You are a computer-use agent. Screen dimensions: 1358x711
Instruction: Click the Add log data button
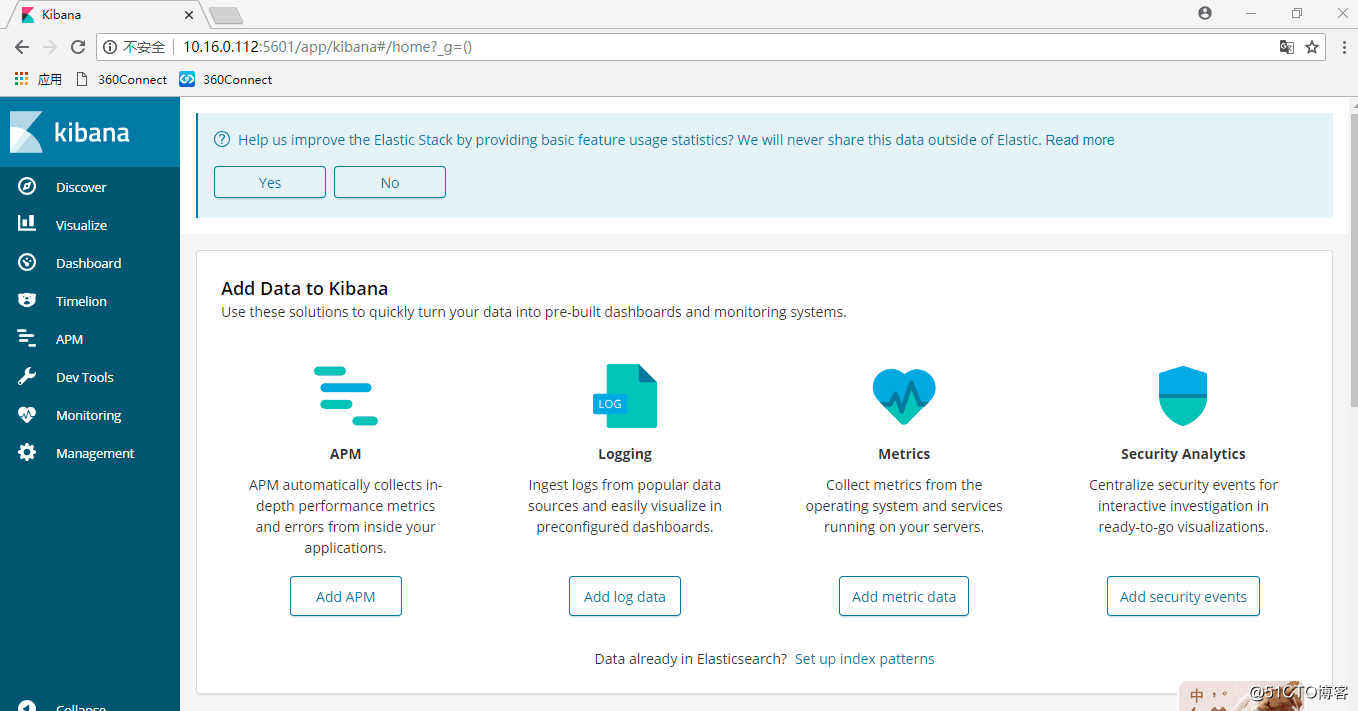(625, 596)
